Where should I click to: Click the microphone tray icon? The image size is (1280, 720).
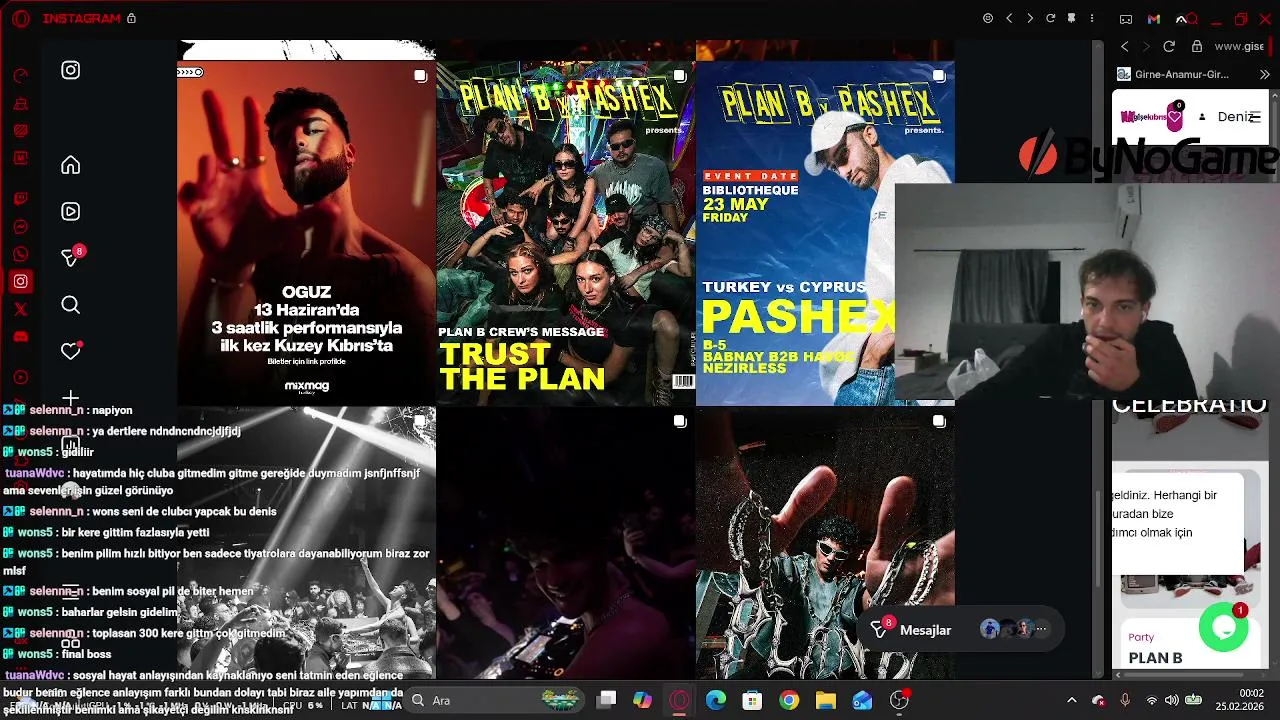click(x=1125, y=701)
